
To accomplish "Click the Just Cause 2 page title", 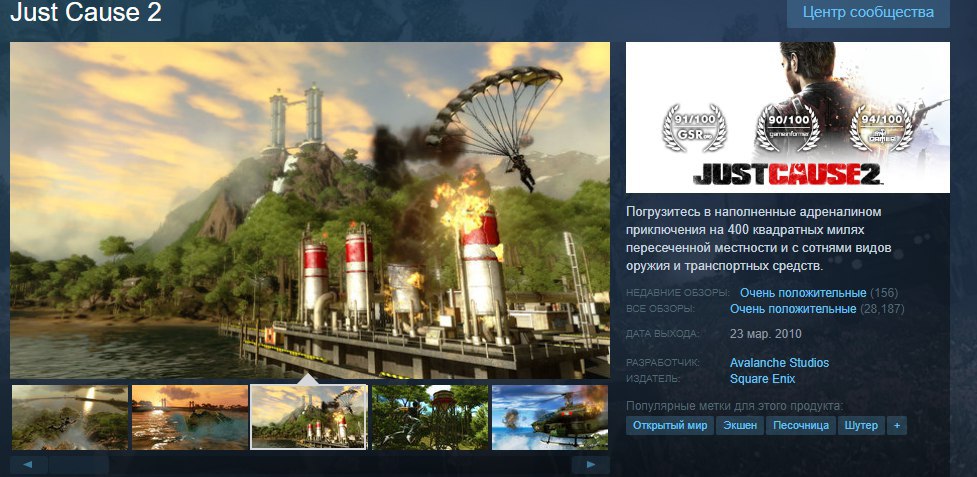I will 86,12.
